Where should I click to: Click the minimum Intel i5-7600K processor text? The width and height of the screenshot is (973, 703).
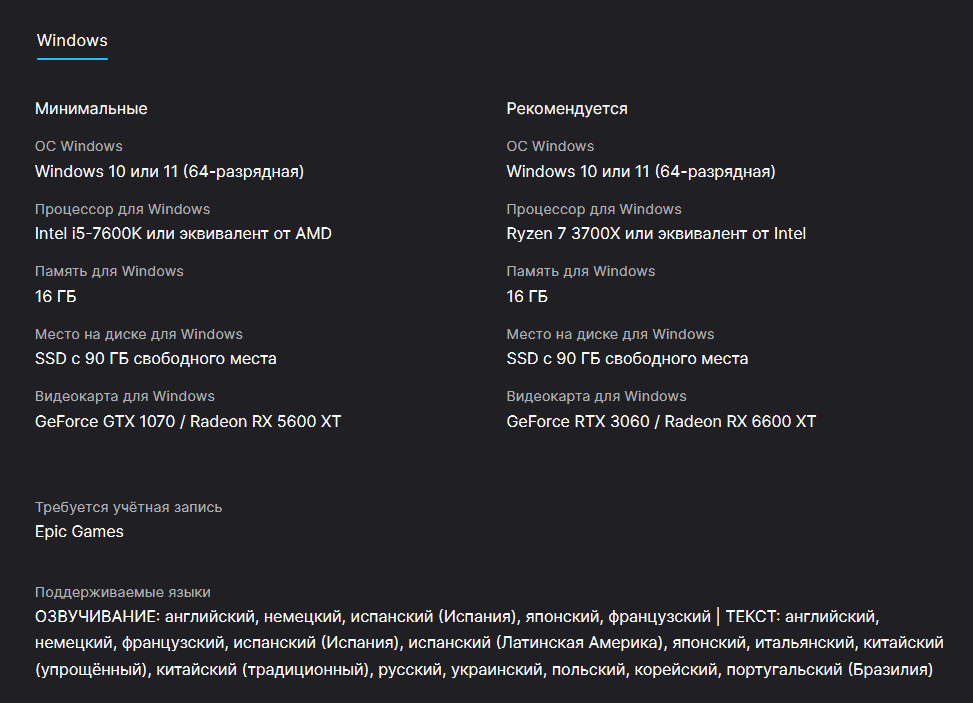pyautogui.click(x=183, y=234)
